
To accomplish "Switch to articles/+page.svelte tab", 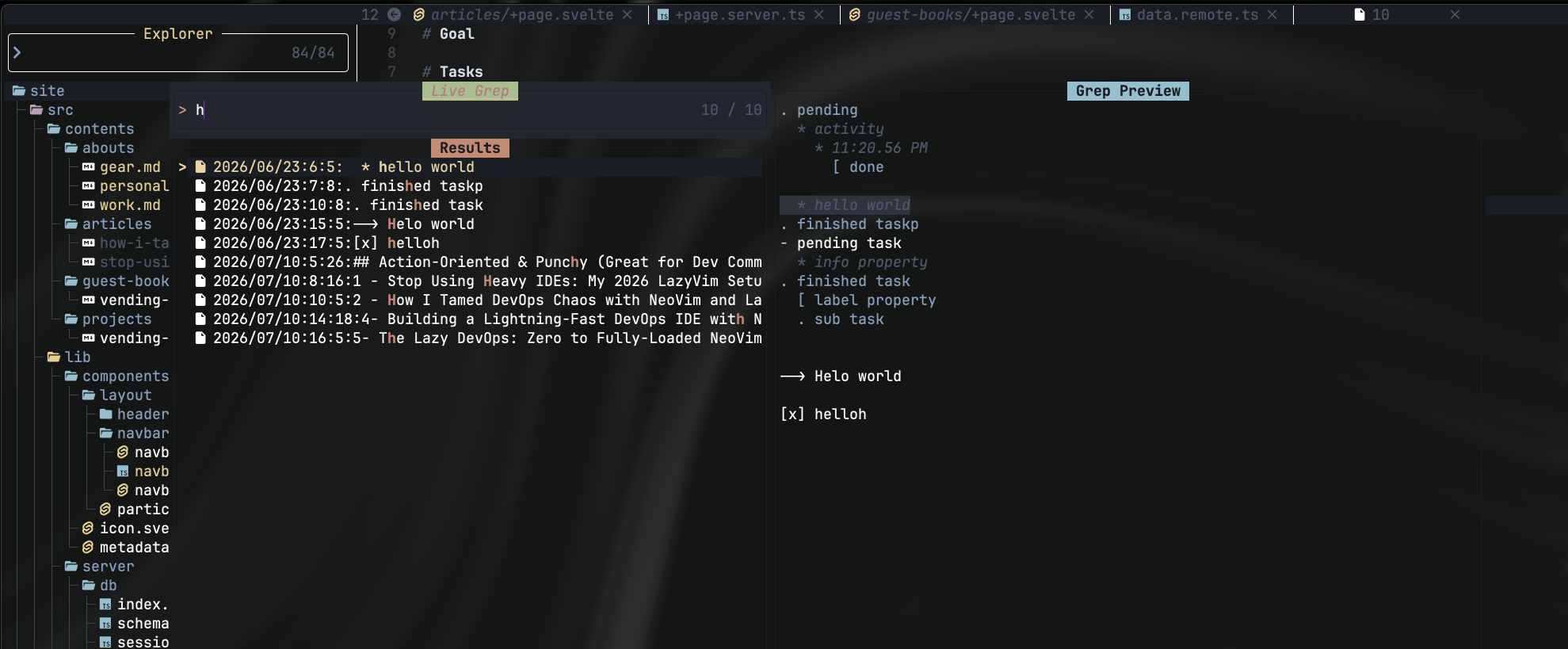I will (x=522, y=15).
